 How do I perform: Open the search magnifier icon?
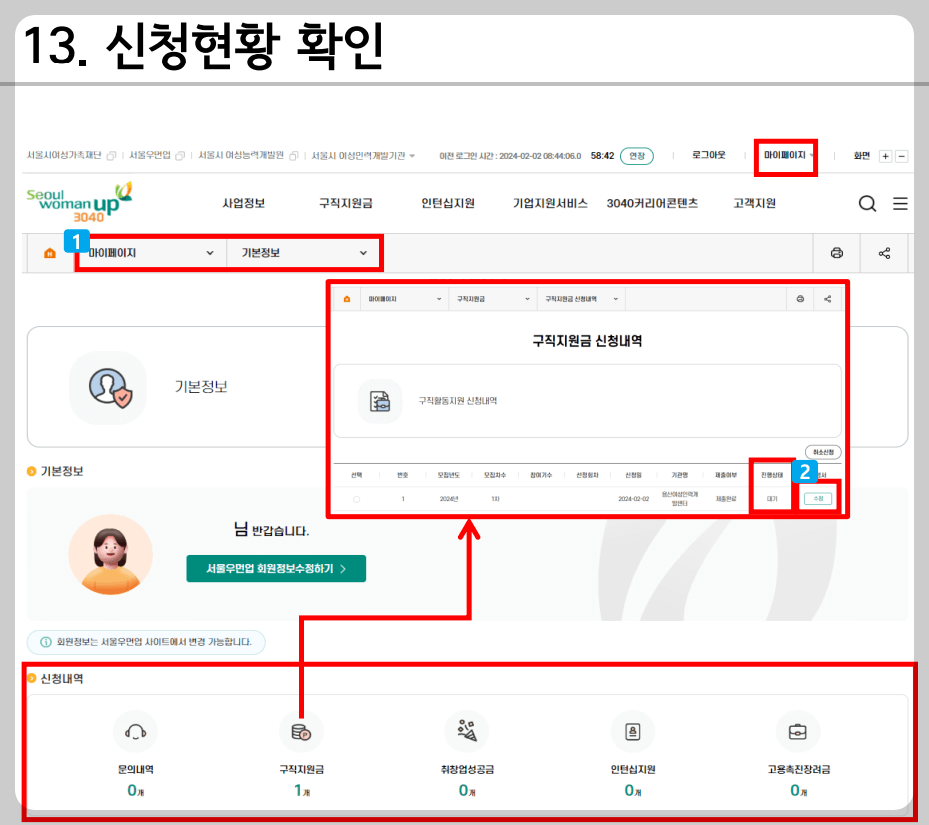point(867,202)
